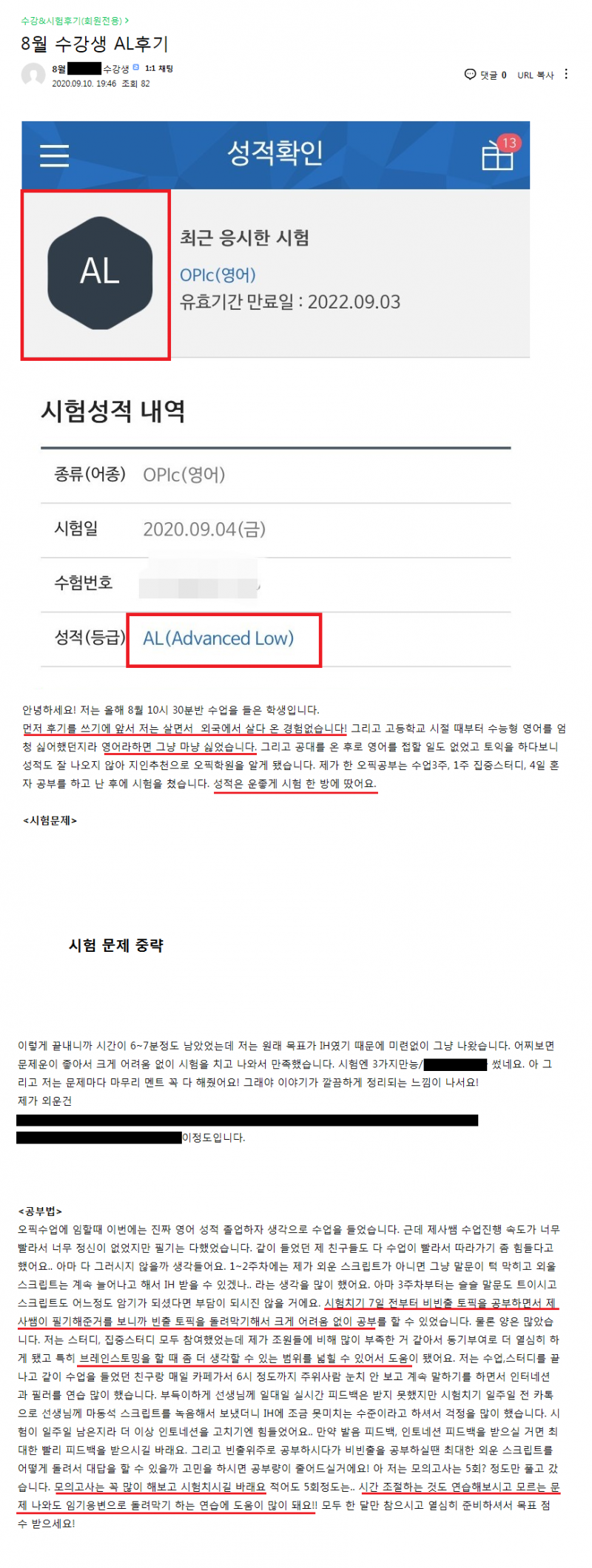Image resolution: width=592 pixels, height=1568 pixels.
Task: Click the AL(Advanced Low) grade link
Action: (x=218, y=638)
